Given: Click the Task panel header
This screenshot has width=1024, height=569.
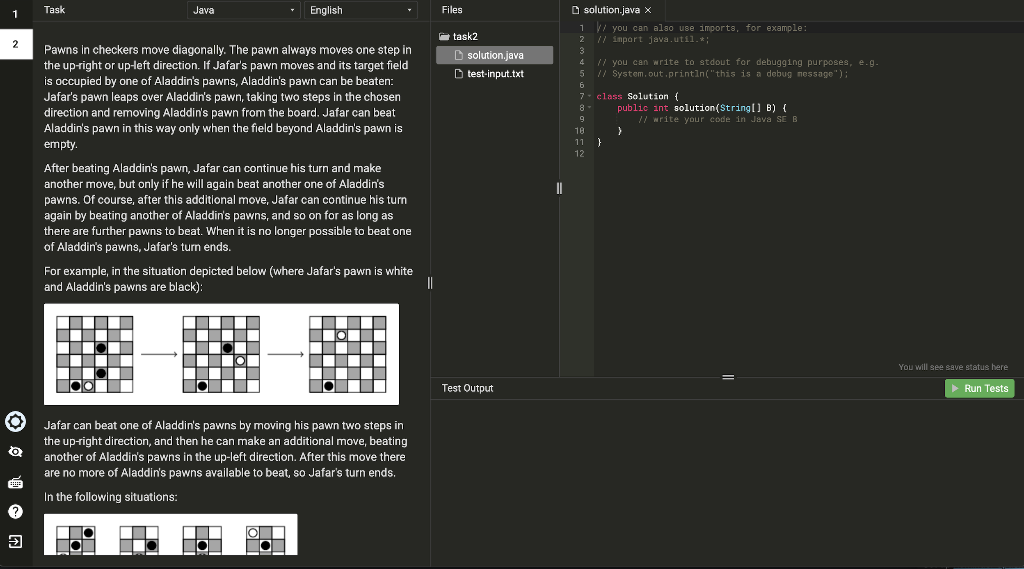Looking at the screenshot, I should point(54,10).
